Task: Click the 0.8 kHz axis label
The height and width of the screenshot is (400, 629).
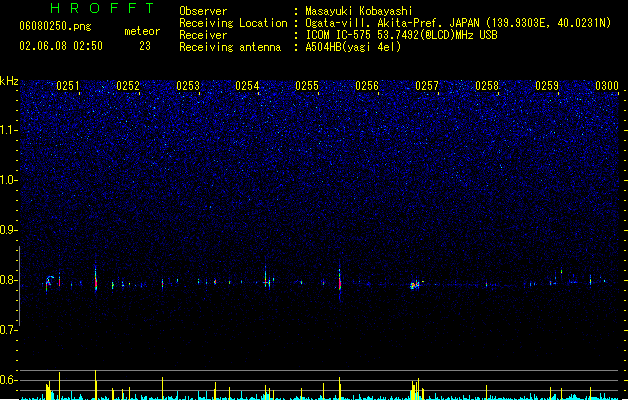Action: click(x=9, y=280)
